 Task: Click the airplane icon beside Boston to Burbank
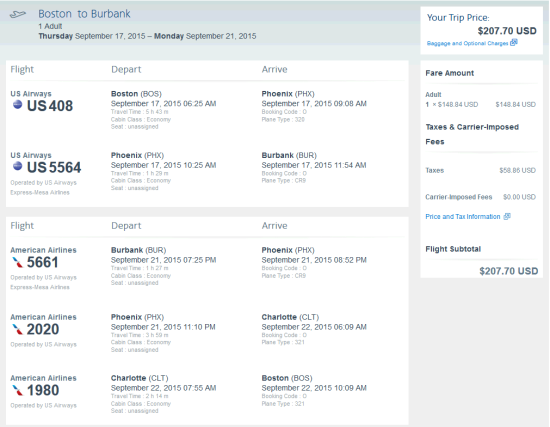coord(18,14)
